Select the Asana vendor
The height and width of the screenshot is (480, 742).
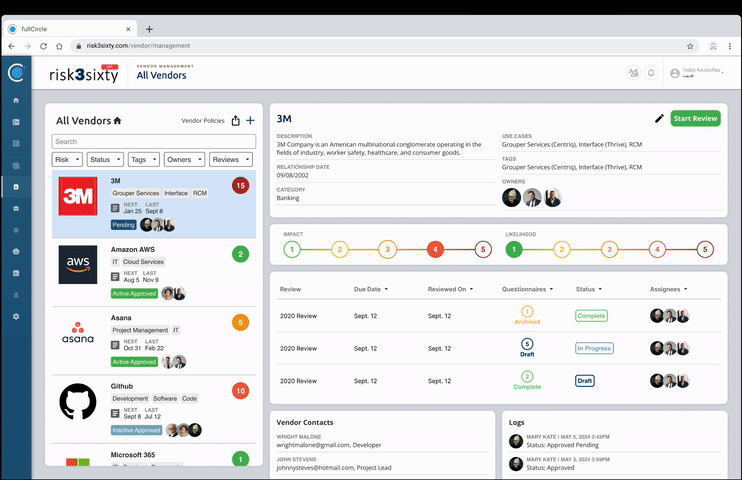(x=154, y=341)
